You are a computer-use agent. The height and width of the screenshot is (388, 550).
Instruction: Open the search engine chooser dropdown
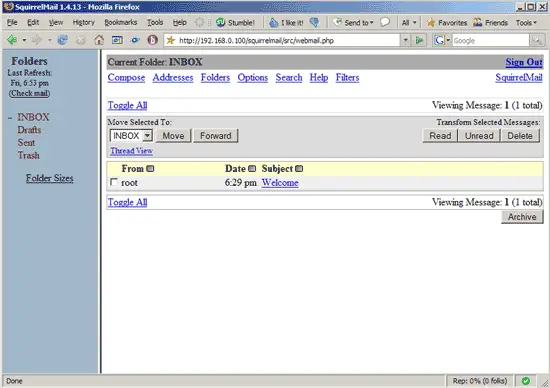(448, 40)
